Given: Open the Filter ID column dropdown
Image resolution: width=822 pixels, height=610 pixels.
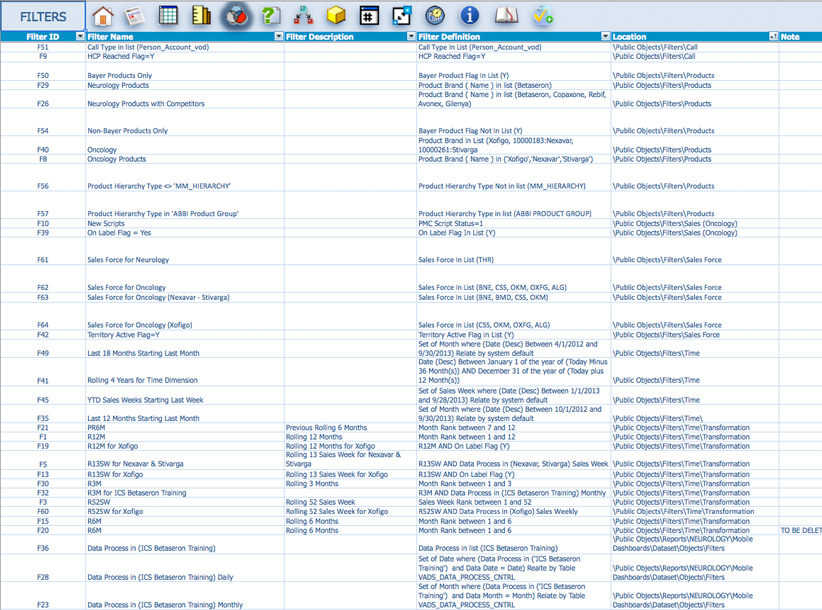Looking at the screenshot, I should pos(80,36).
